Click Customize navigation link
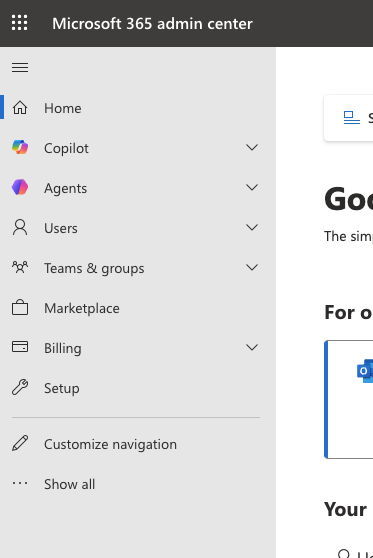Screen dimensions: 373x558 pos(110,444)
